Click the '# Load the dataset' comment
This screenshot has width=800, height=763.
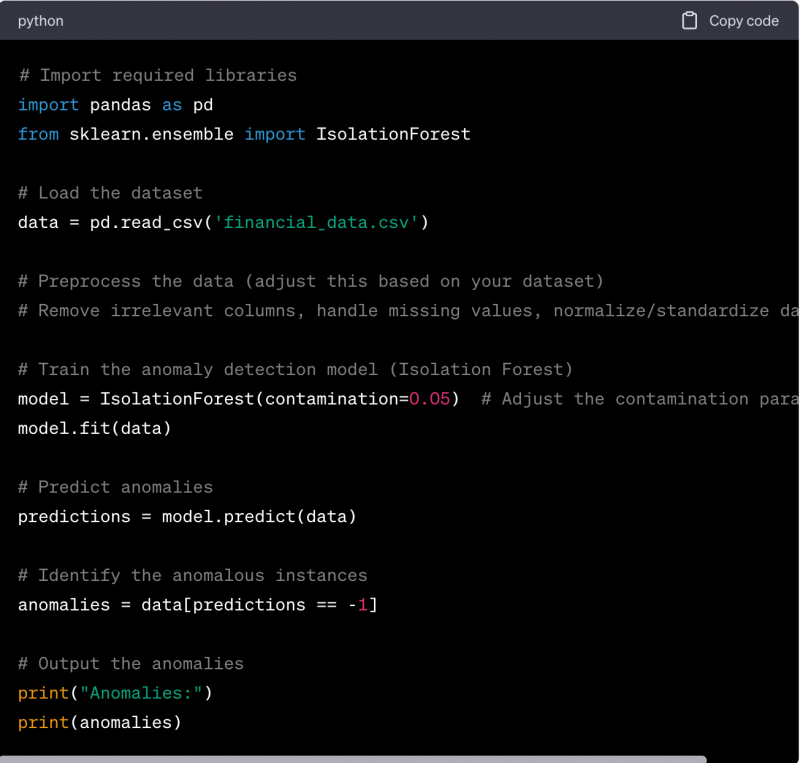[110, 193]
